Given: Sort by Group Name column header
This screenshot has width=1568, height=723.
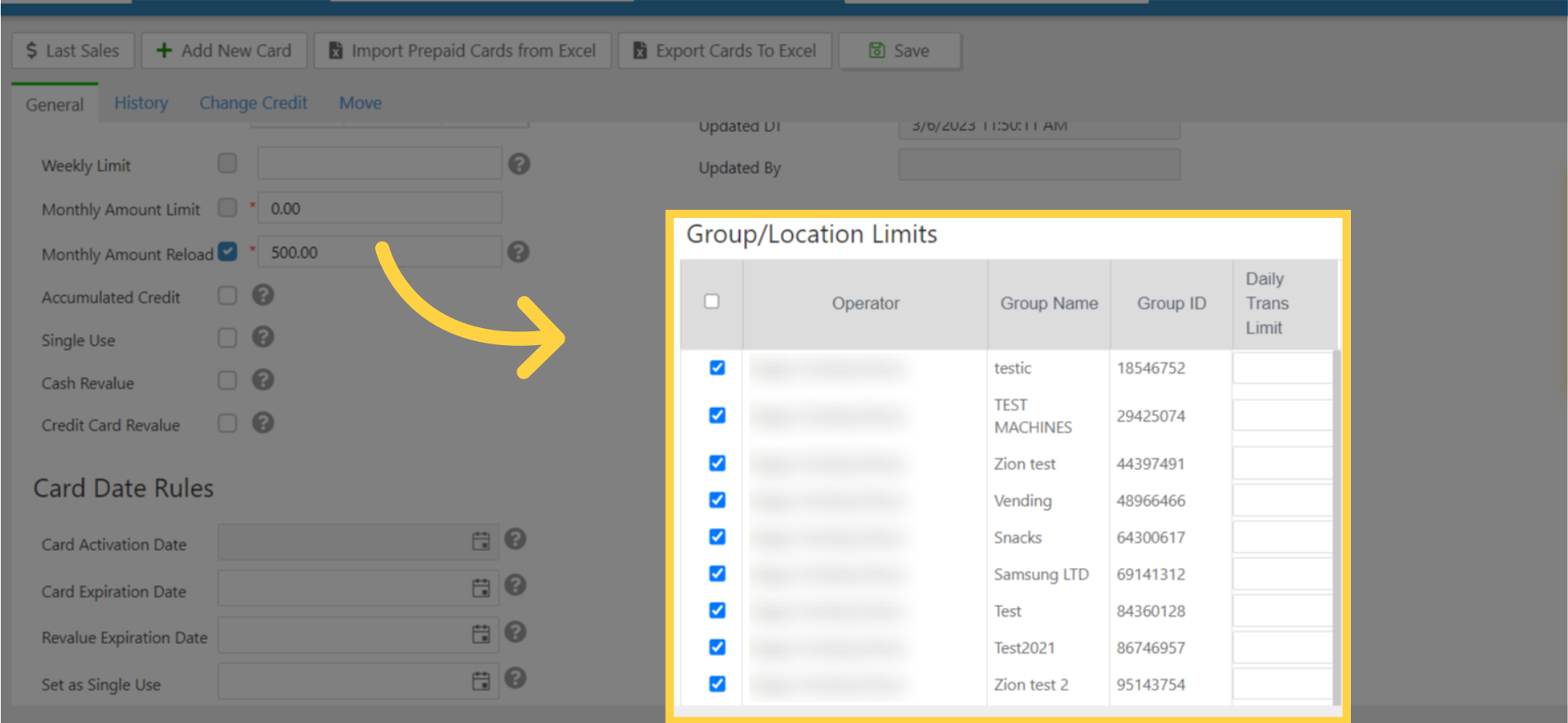Looking at the screenshot, I should [1049, 304].
